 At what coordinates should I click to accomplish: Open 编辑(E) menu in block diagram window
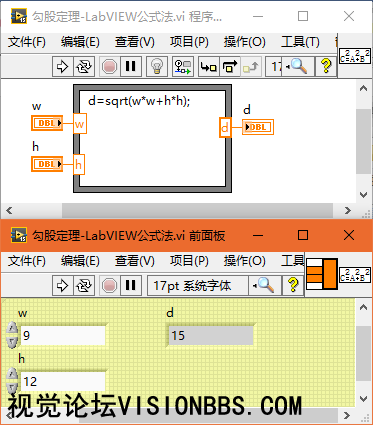[x=80, y=42]
